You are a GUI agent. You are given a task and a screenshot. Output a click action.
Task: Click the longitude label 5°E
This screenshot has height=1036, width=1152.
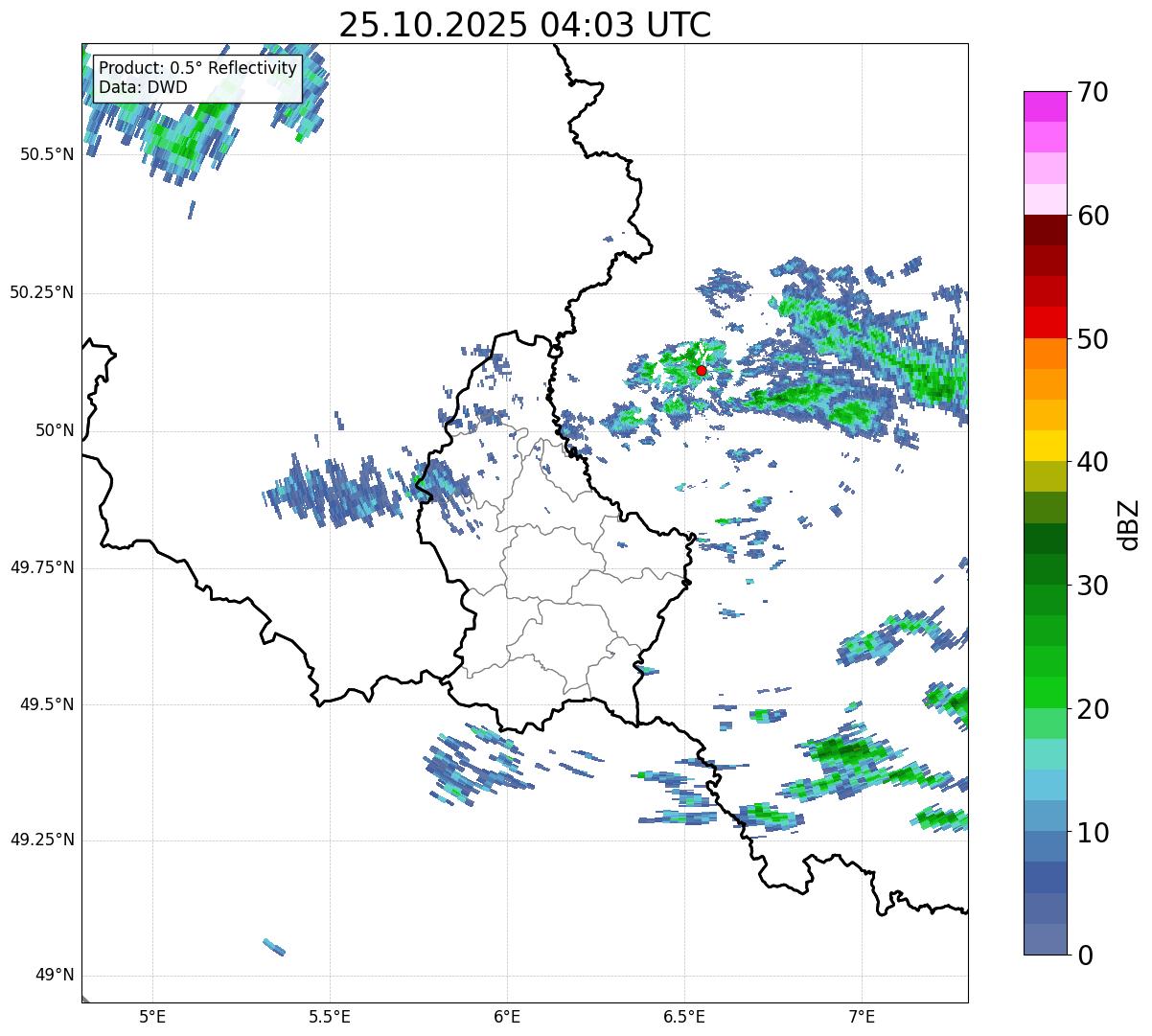[153, 1016]
